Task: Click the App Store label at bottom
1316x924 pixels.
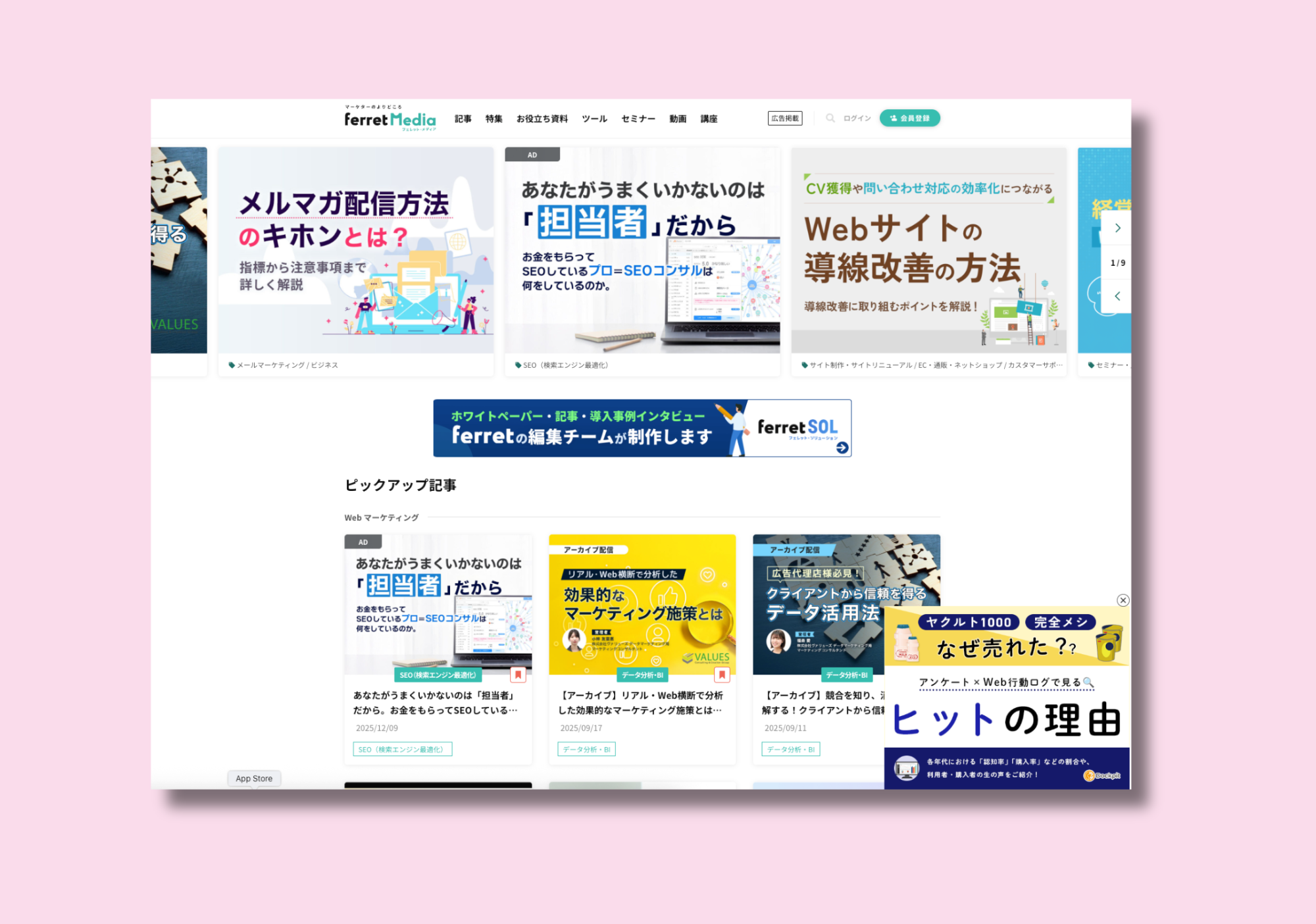Action: 254,779
